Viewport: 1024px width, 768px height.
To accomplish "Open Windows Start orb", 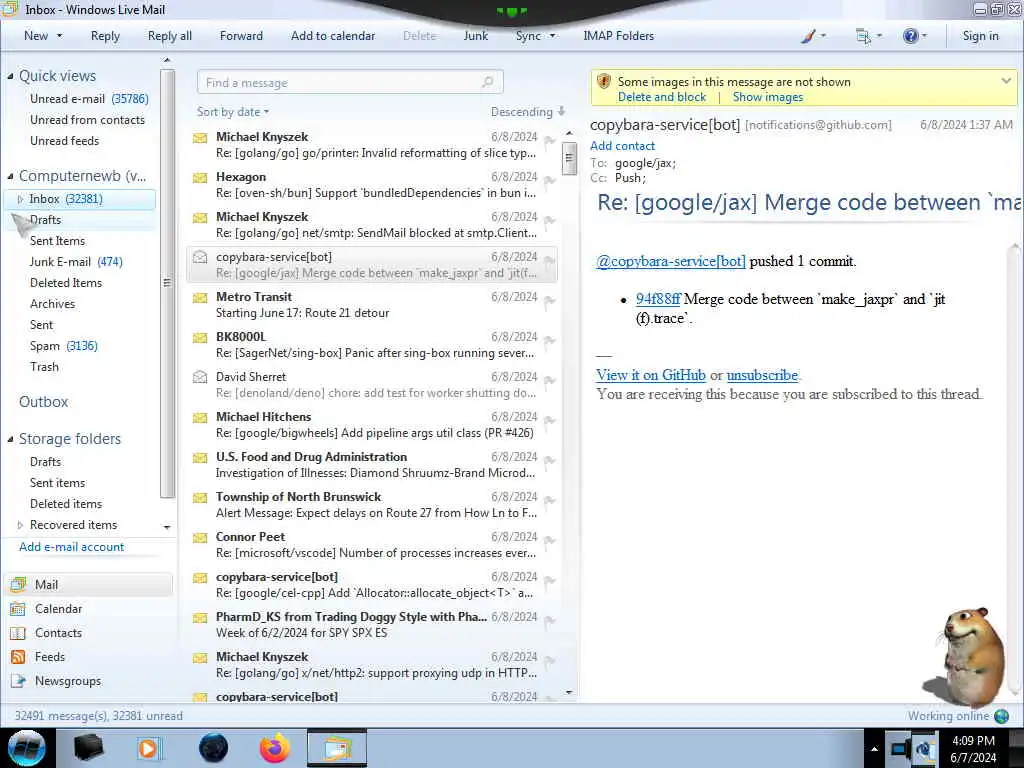I will (x=27, y=748).
